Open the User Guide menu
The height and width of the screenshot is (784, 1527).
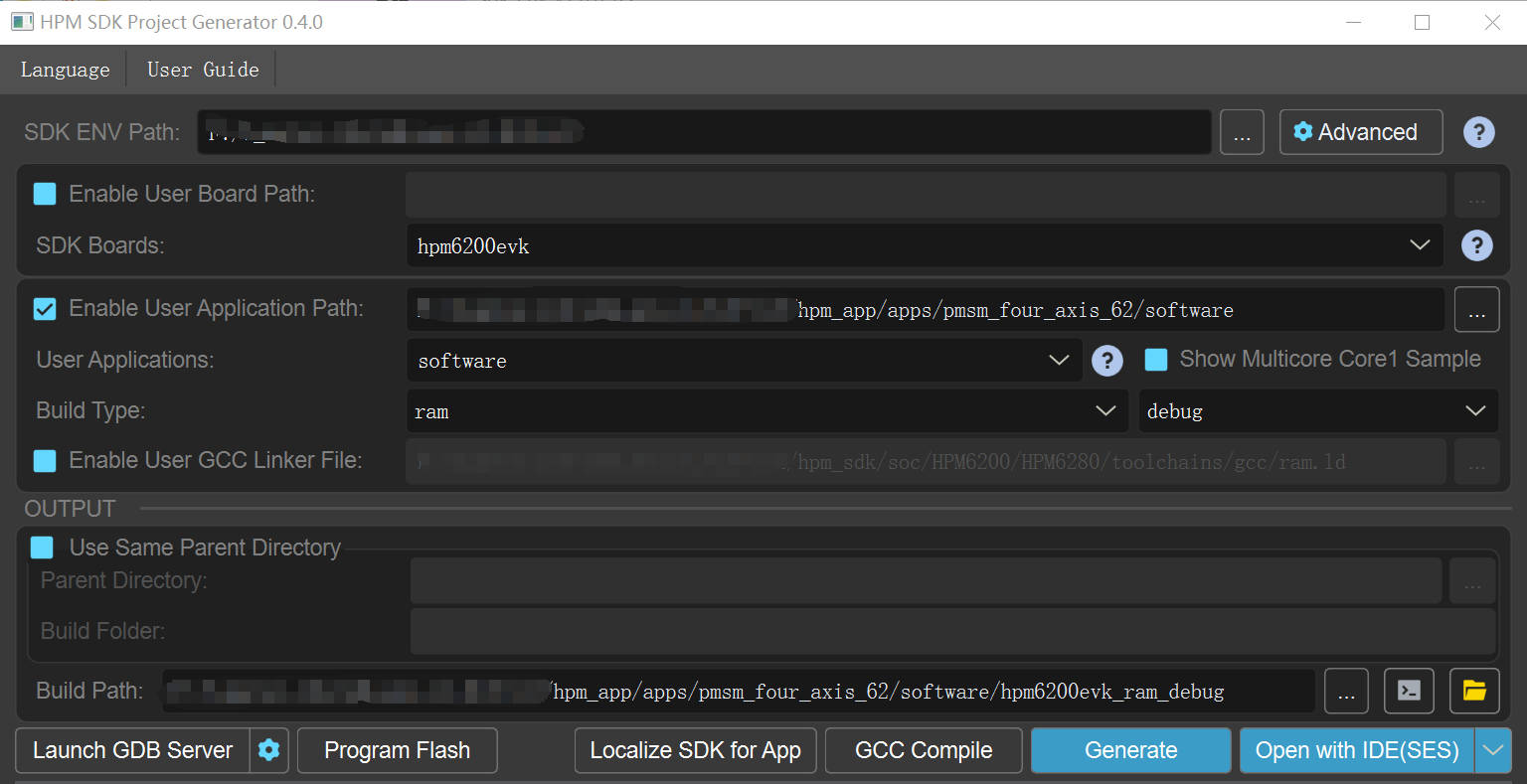pos(203,70)
